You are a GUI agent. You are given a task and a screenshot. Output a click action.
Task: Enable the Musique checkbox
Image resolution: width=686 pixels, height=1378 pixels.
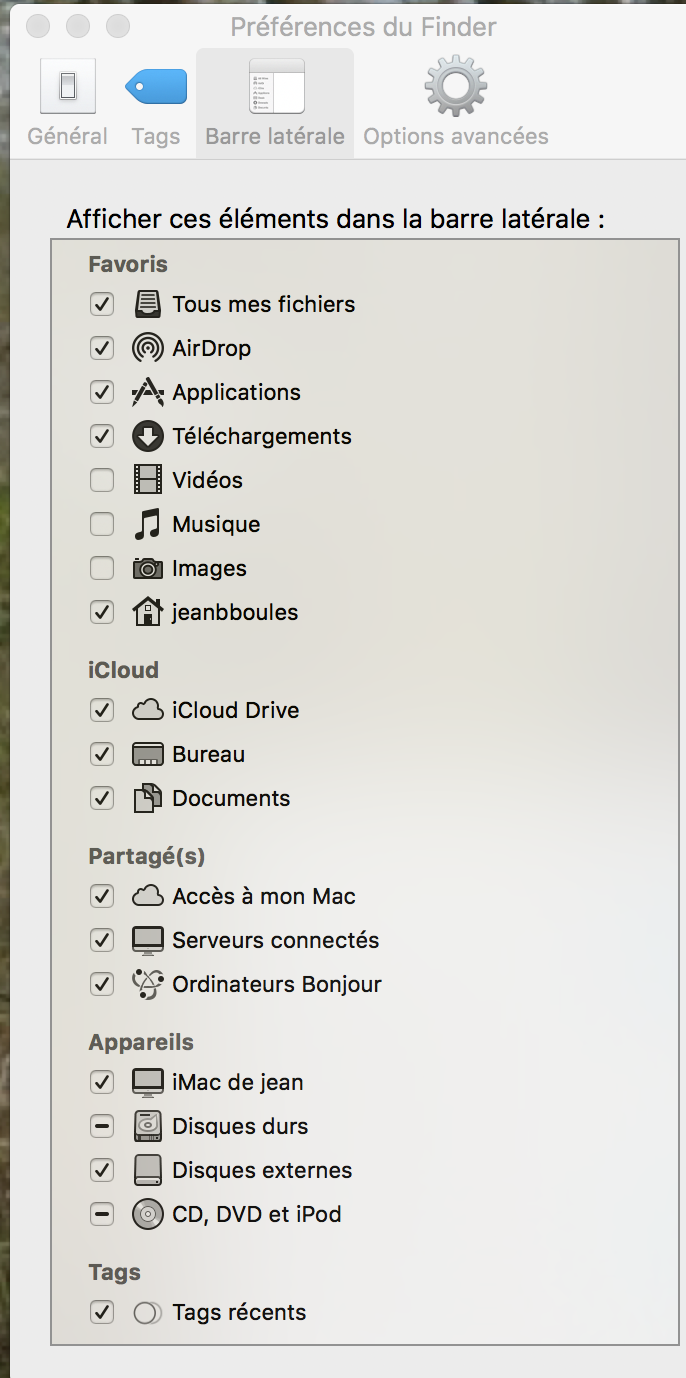click(102, 524)
